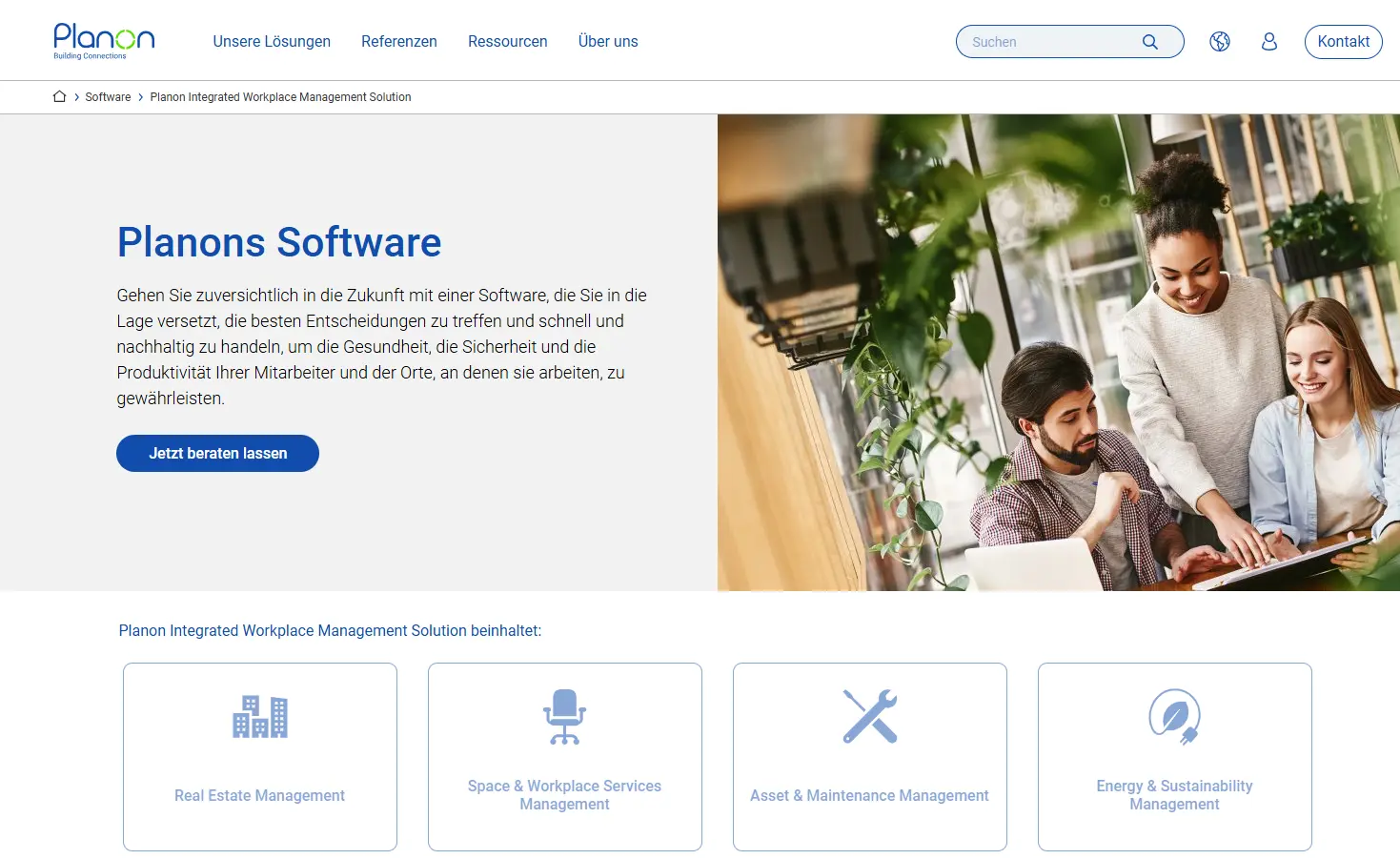Click the hero photo of coworkers
The image size is (1400, 859).
1058,353
